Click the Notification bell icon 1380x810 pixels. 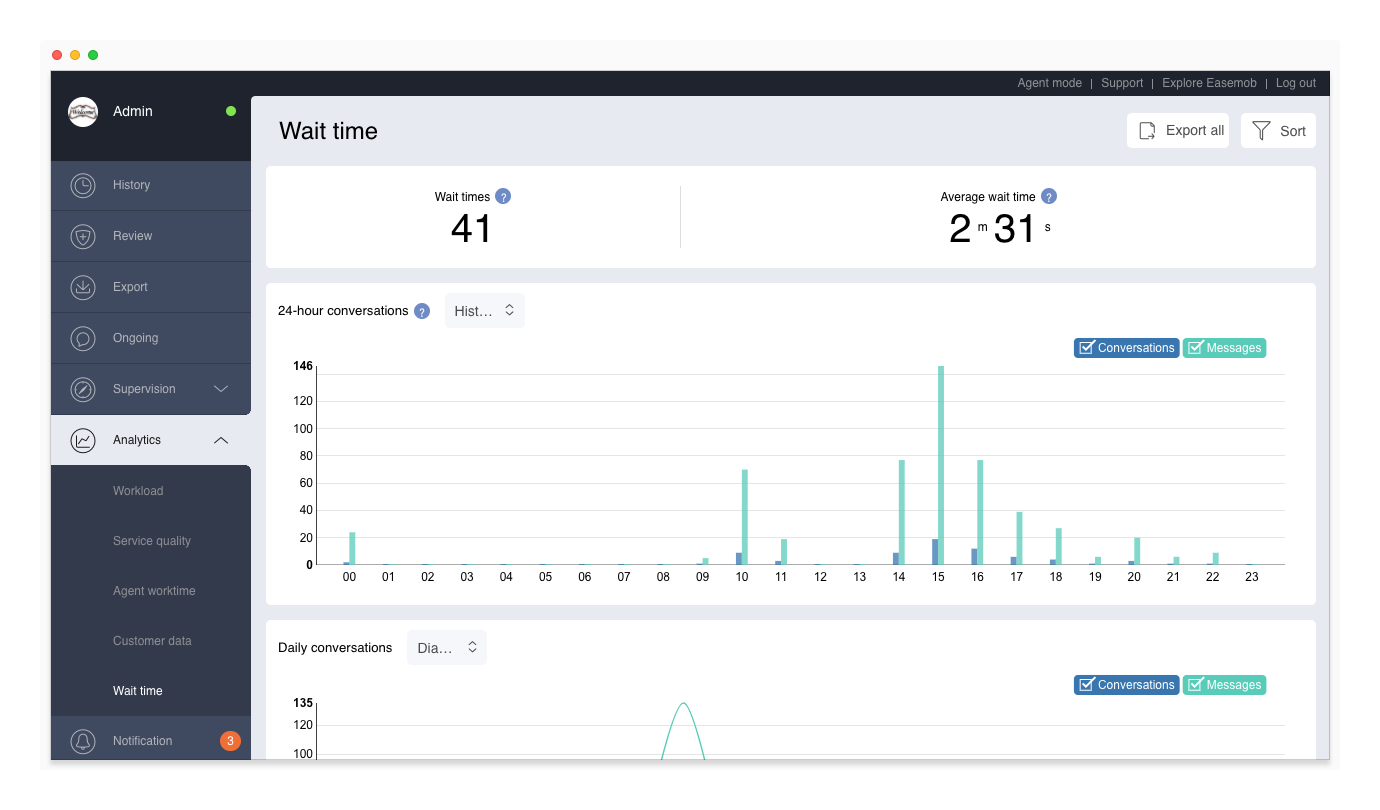83,741
